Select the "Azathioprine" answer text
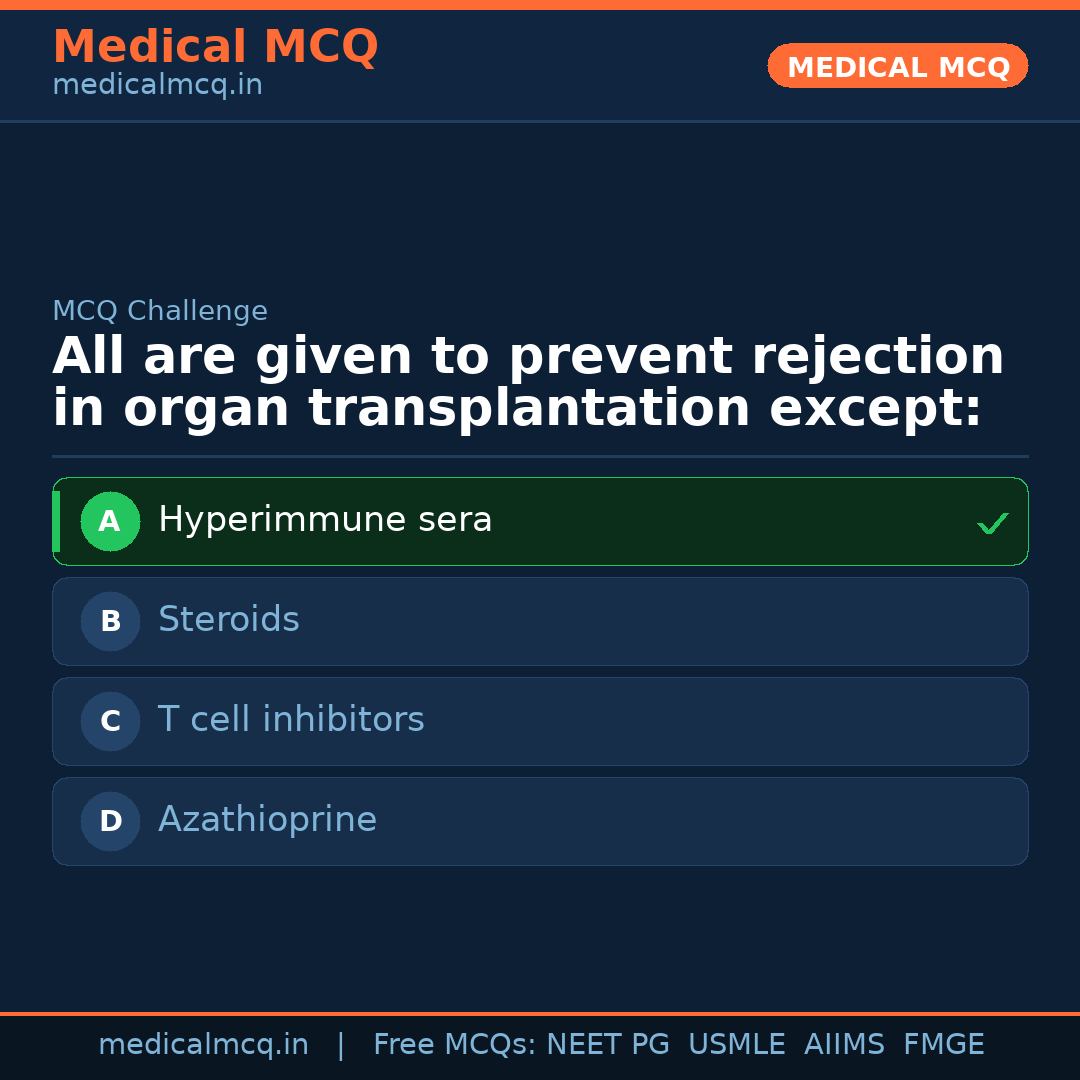This screenshot has width=1080, height=1080. [267, 820]
